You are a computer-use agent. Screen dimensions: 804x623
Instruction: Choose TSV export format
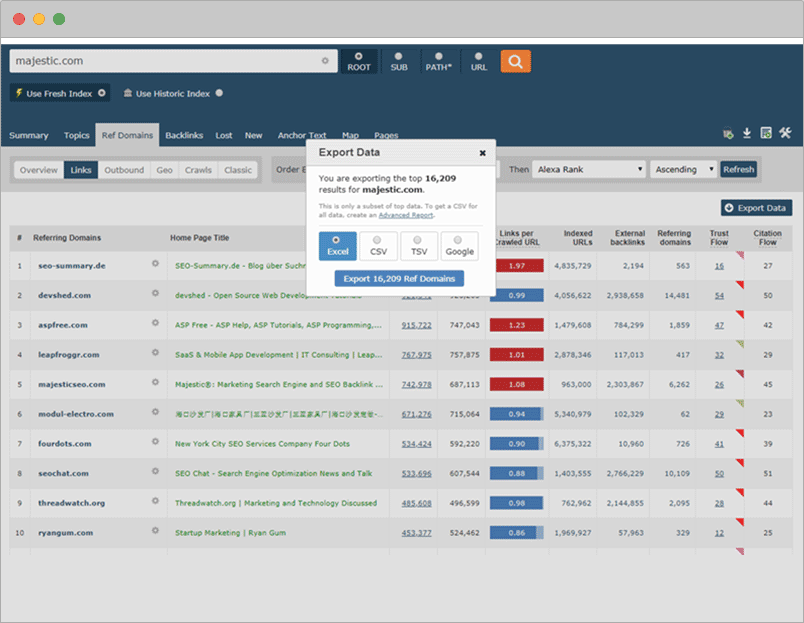coord(419,246)
